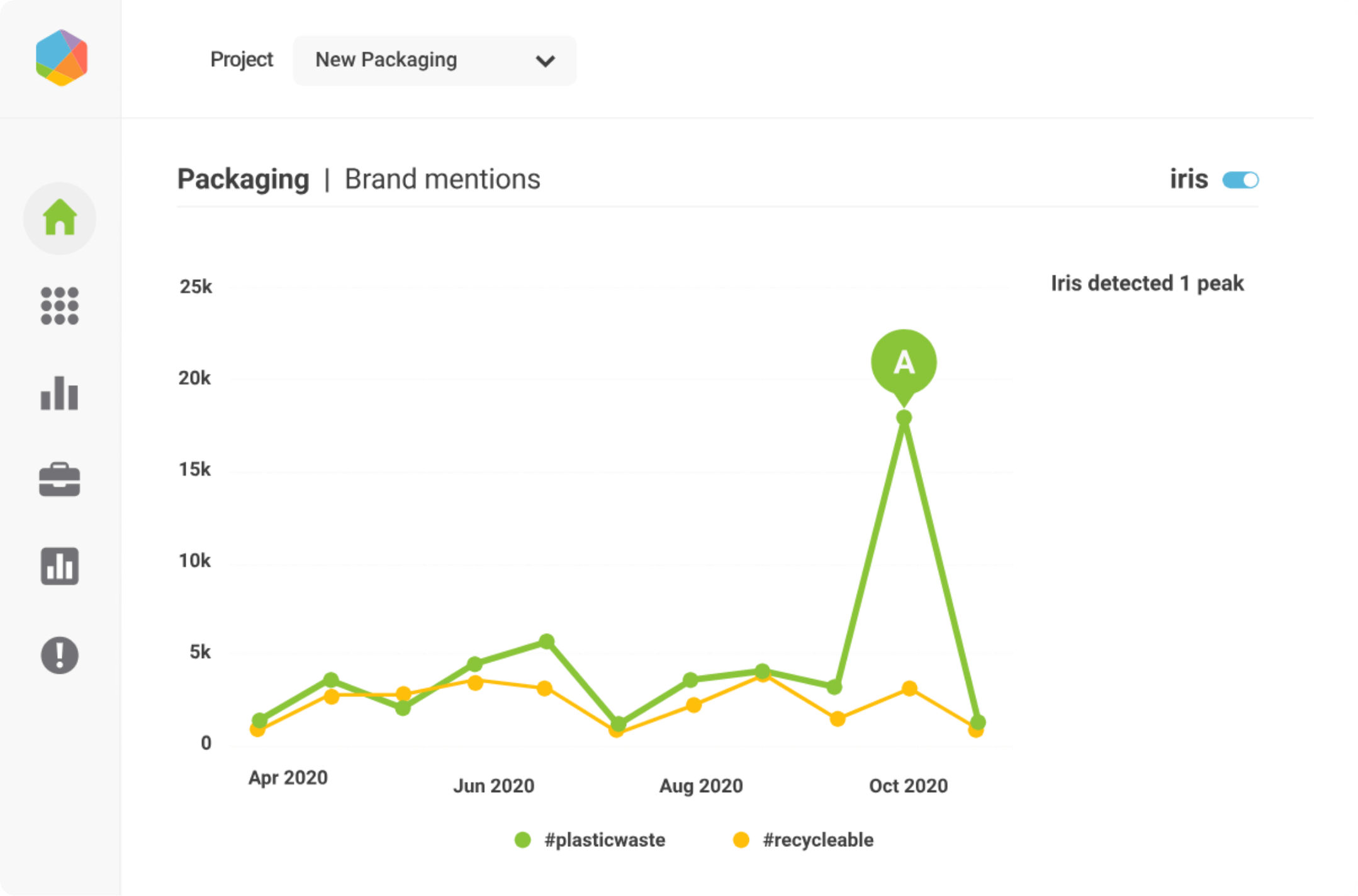Toggle #plasticwaste series in legend

604,840
